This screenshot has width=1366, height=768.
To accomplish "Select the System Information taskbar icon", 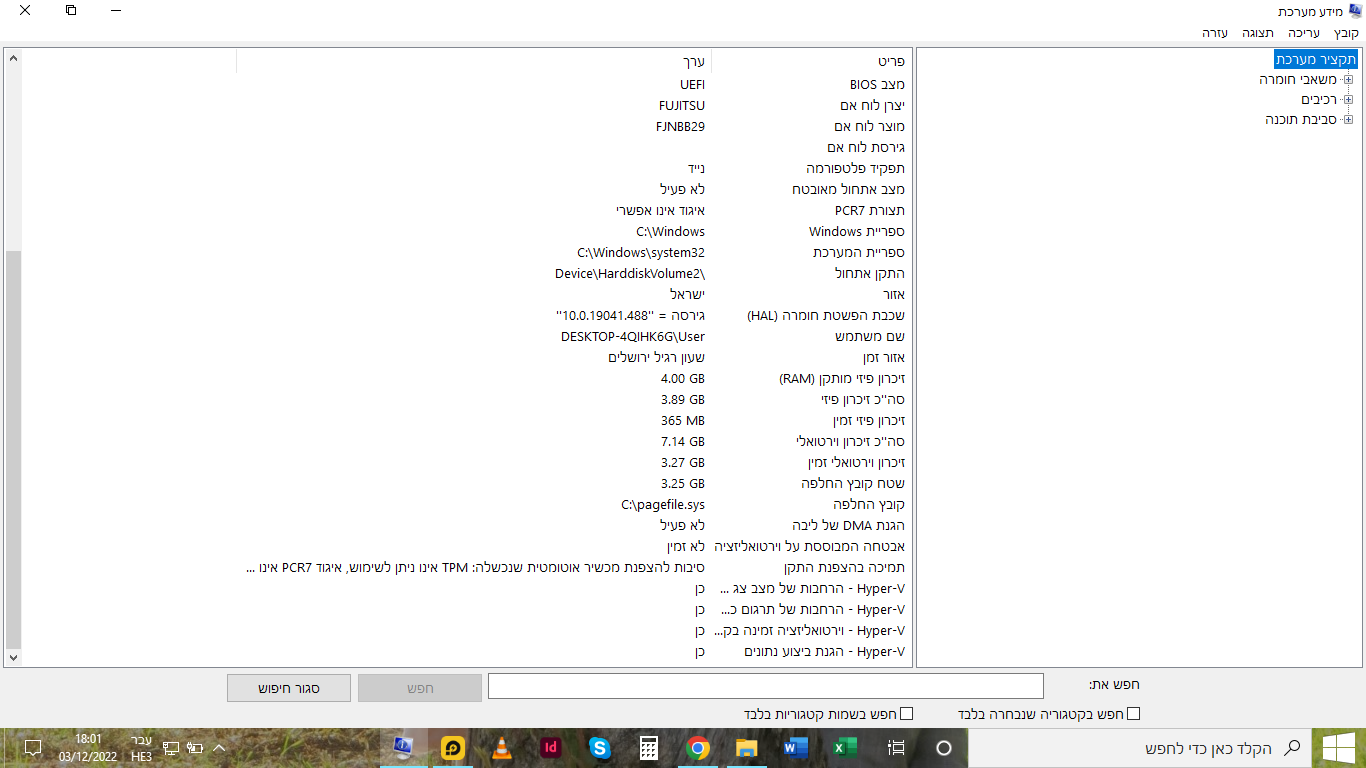I will [x=404, y=747].
